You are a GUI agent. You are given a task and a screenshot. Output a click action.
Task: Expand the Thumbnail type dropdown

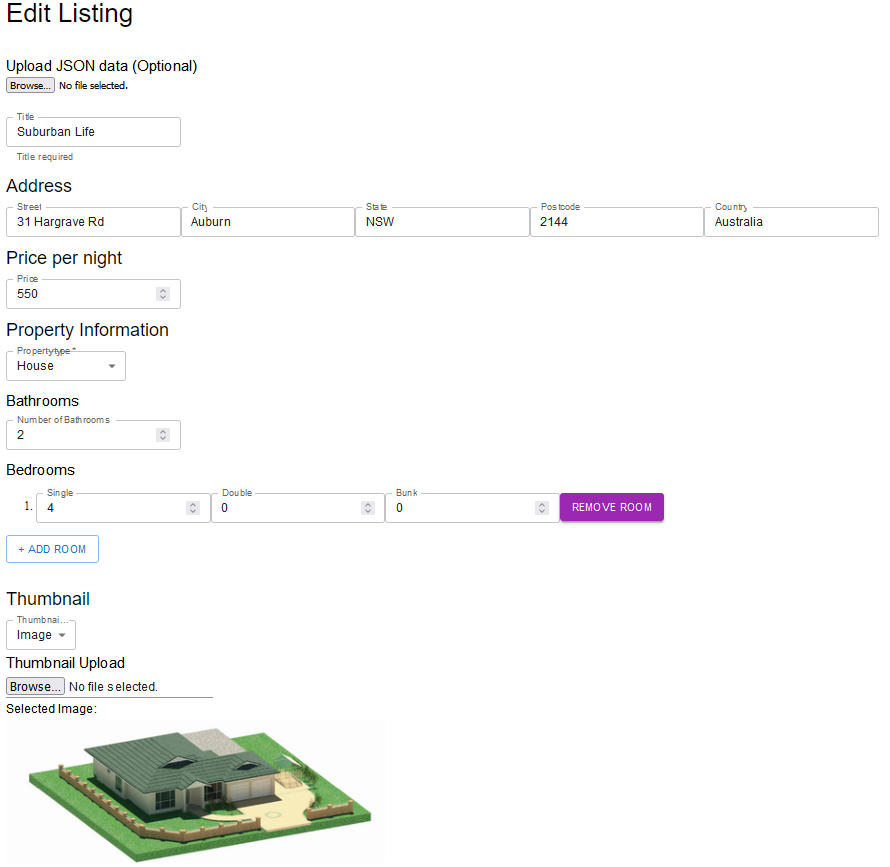pyautogui.click(x=41, y=635)
